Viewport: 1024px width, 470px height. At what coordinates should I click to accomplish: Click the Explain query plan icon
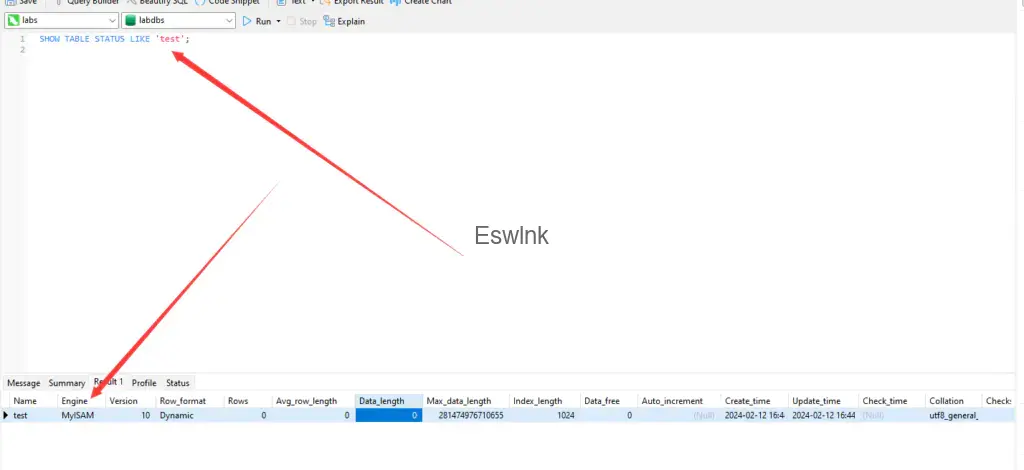pos(328,21)
